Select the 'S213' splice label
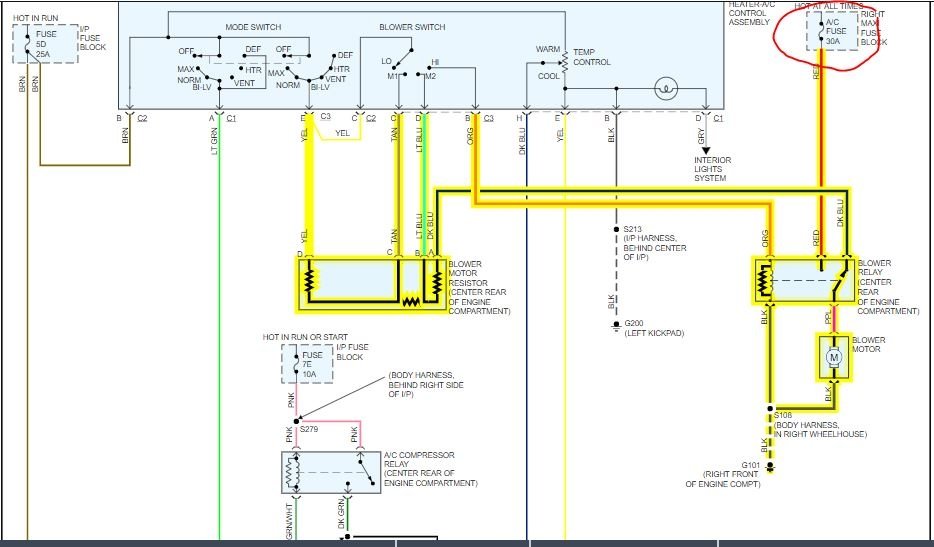The image size is (934, 547). (x=633, y=229)
